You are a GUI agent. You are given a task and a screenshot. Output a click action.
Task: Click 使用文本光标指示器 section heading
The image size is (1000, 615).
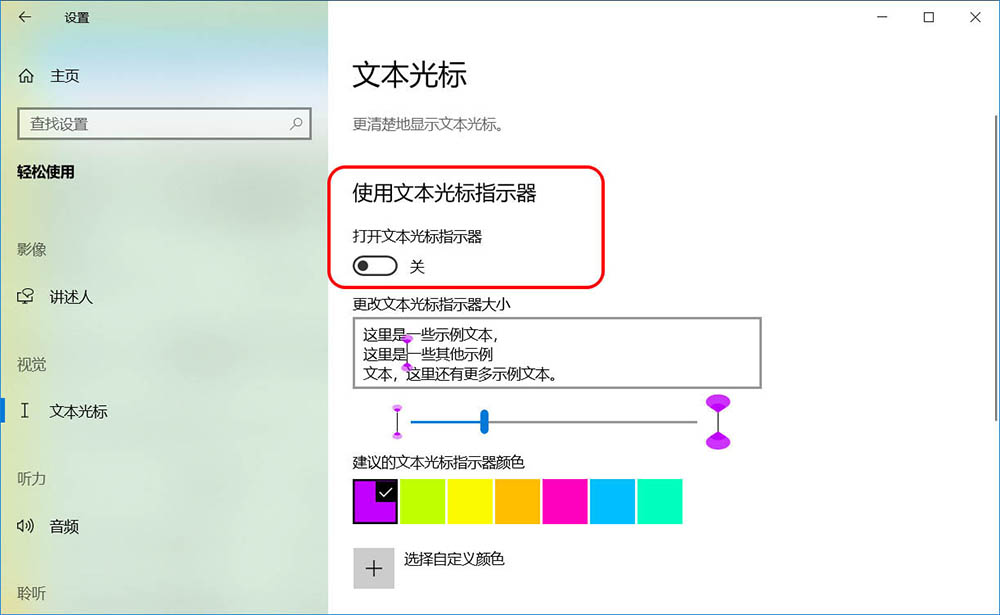tap(445, 193)
